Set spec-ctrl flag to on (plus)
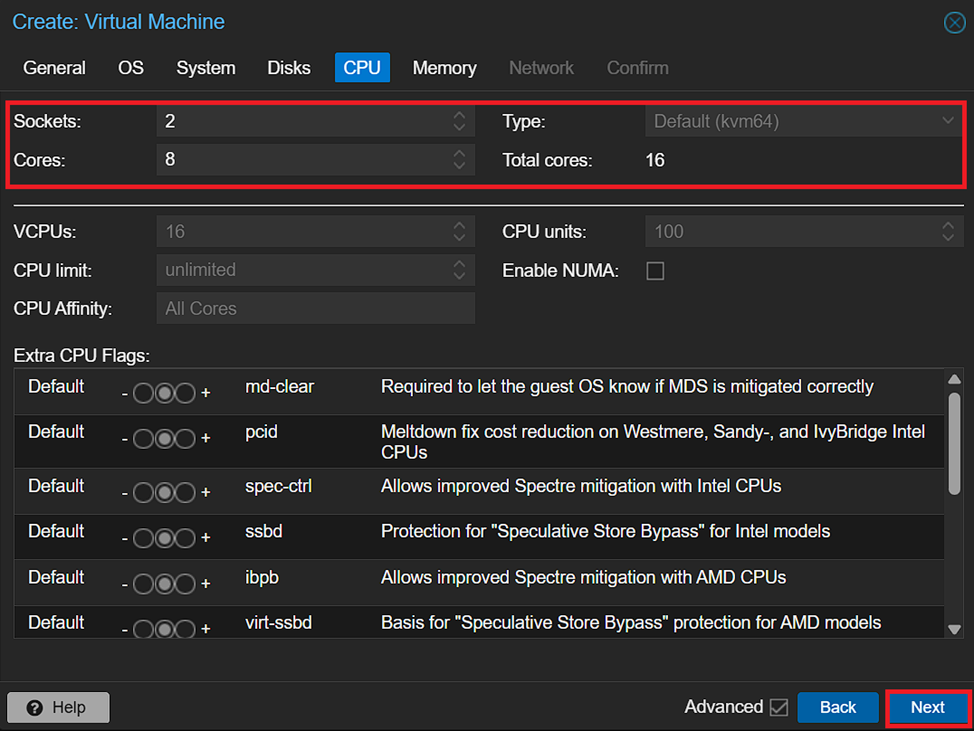 [x=185, y=492]
